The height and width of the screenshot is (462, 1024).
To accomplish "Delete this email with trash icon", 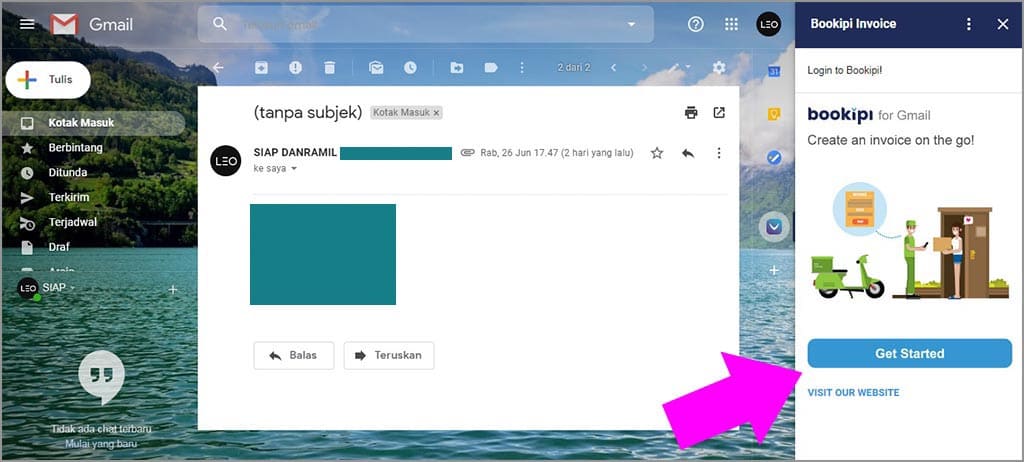I will tap(330, 67).
